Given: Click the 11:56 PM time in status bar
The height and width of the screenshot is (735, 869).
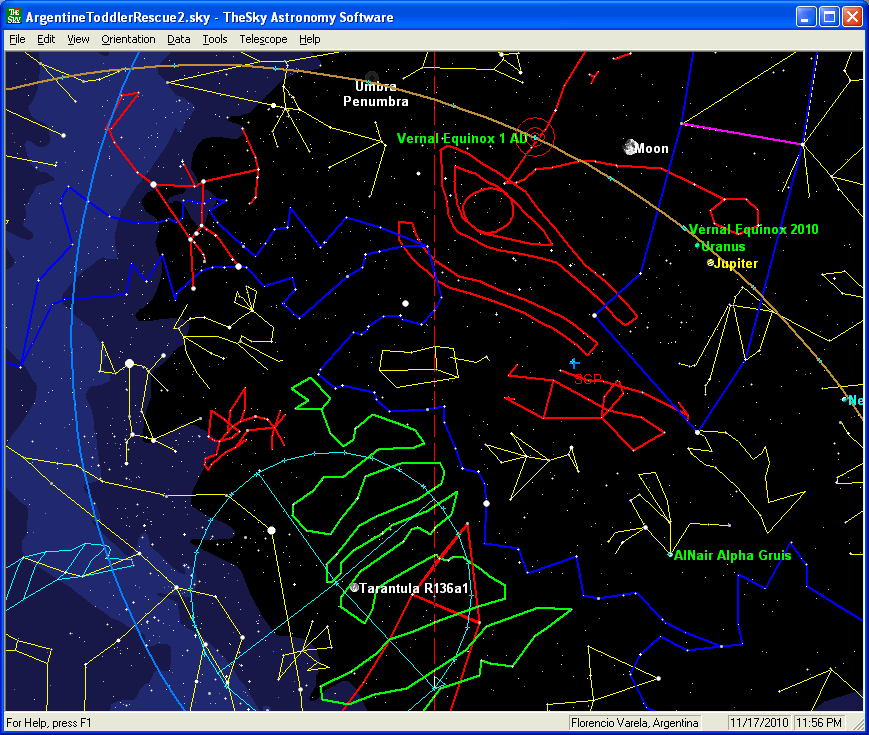Looking at the screenshot, I should coord(820,722).
